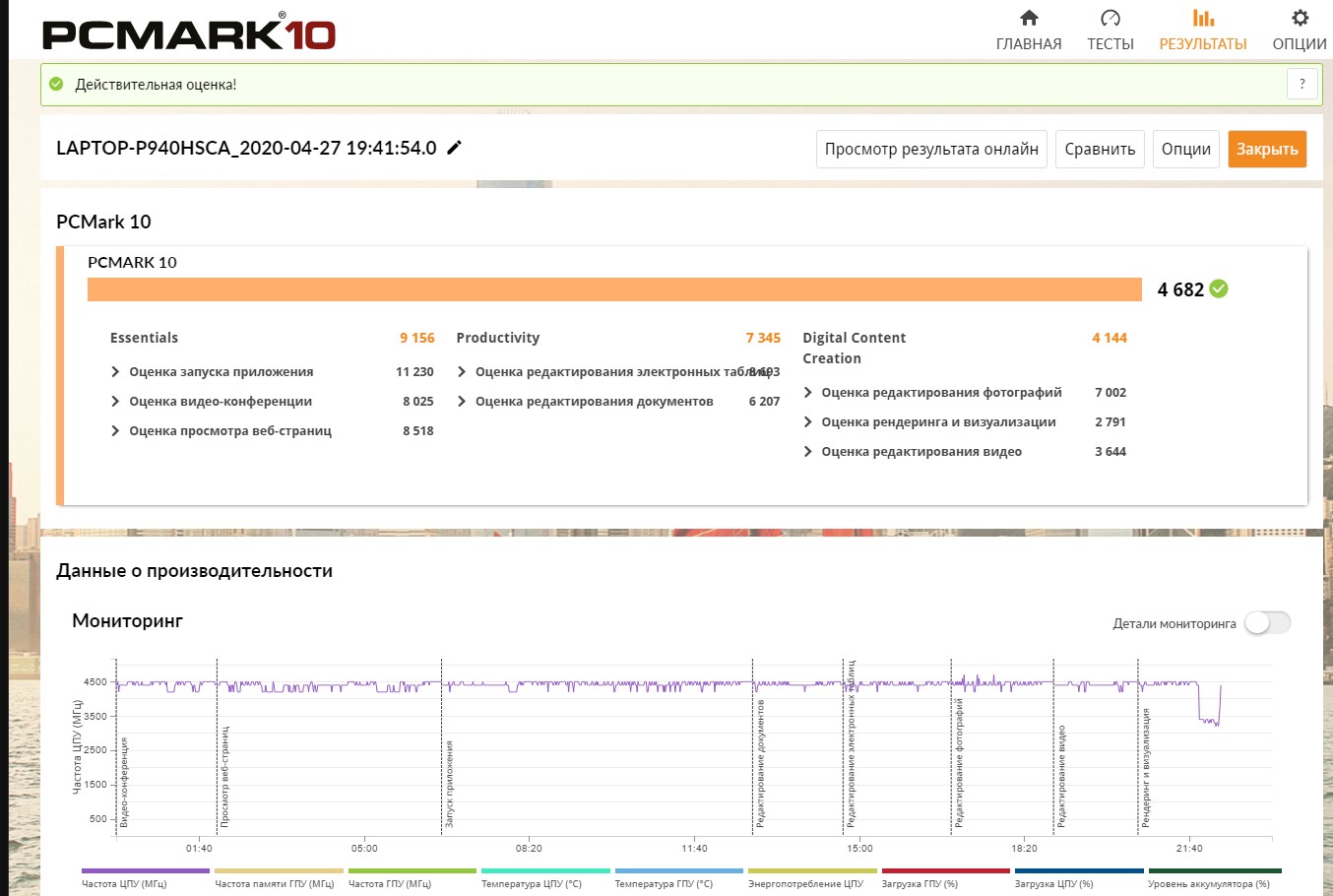Image resolution: width=1333 pixels, height=896 pixels.
Task: Click the Essentials heading
Action: [144, 338]
